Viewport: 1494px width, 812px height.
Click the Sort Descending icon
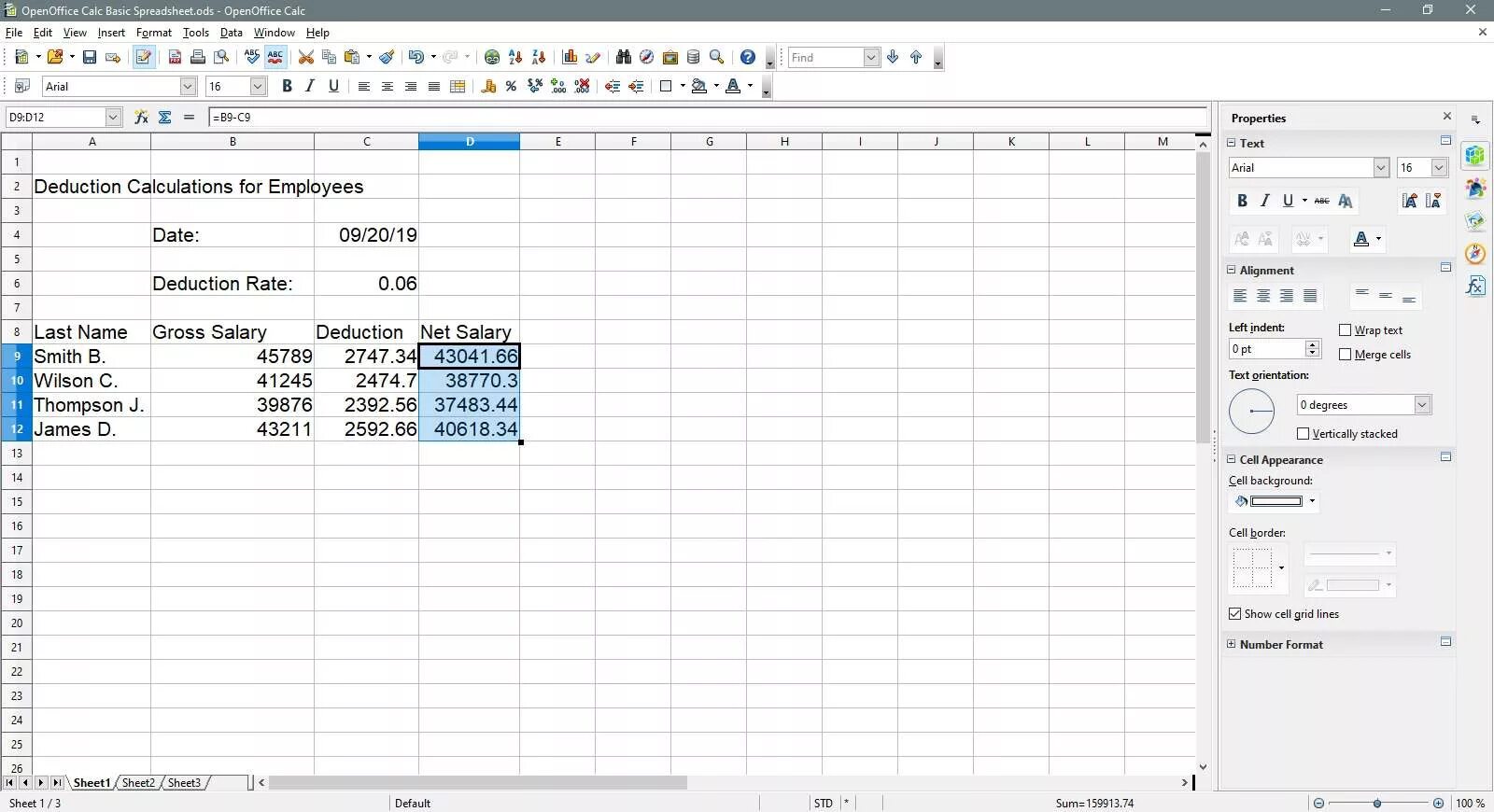point(539,57)
